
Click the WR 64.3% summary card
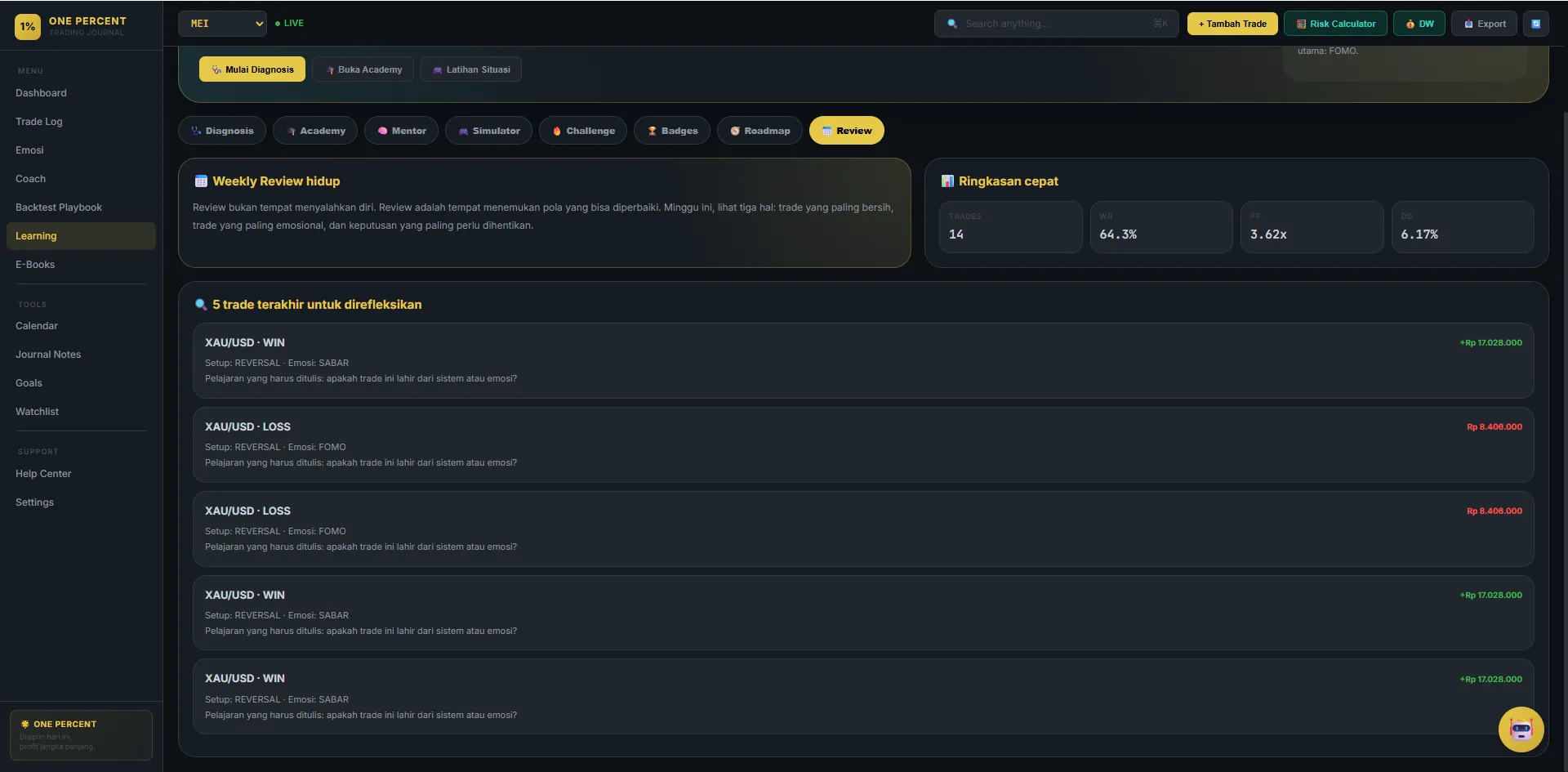coord(1161,227)
